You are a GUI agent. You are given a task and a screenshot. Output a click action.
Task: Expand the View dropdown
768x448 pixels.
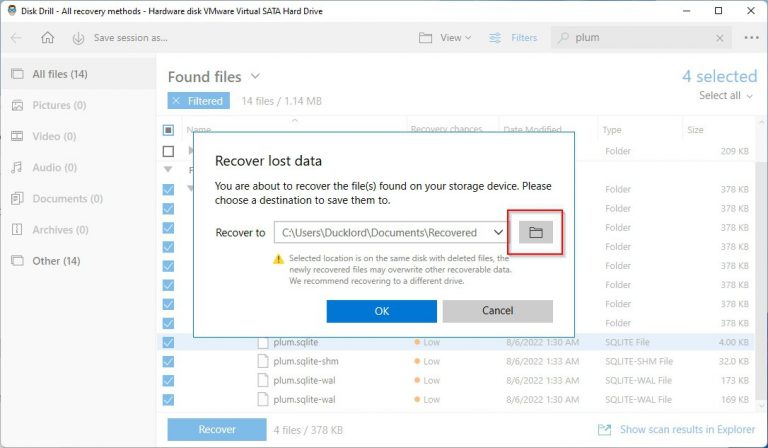pos(456,38)
